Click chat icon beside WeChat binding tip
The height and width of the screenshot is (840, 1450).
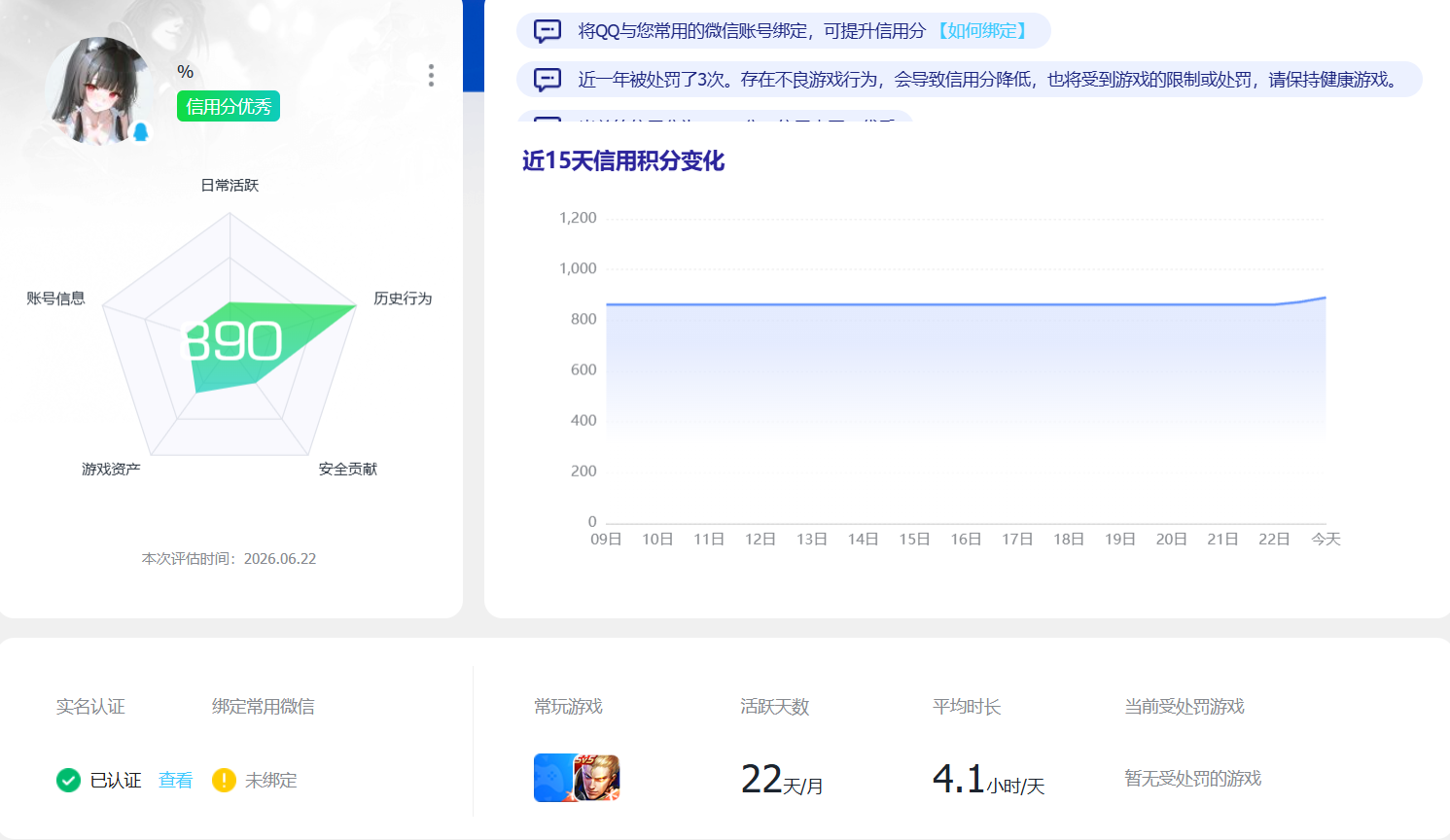tap(548, 31)
